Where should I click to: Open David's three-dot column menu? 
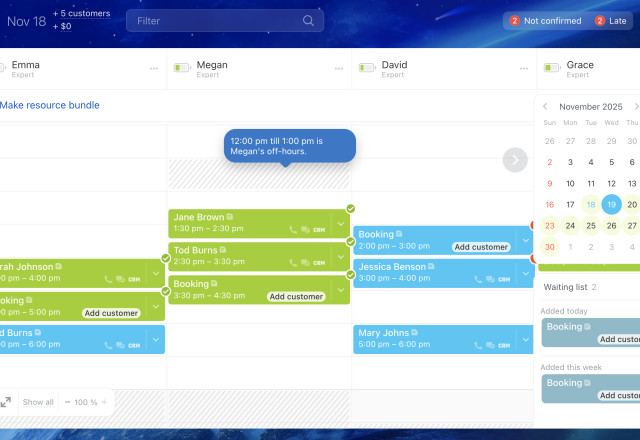522,69
